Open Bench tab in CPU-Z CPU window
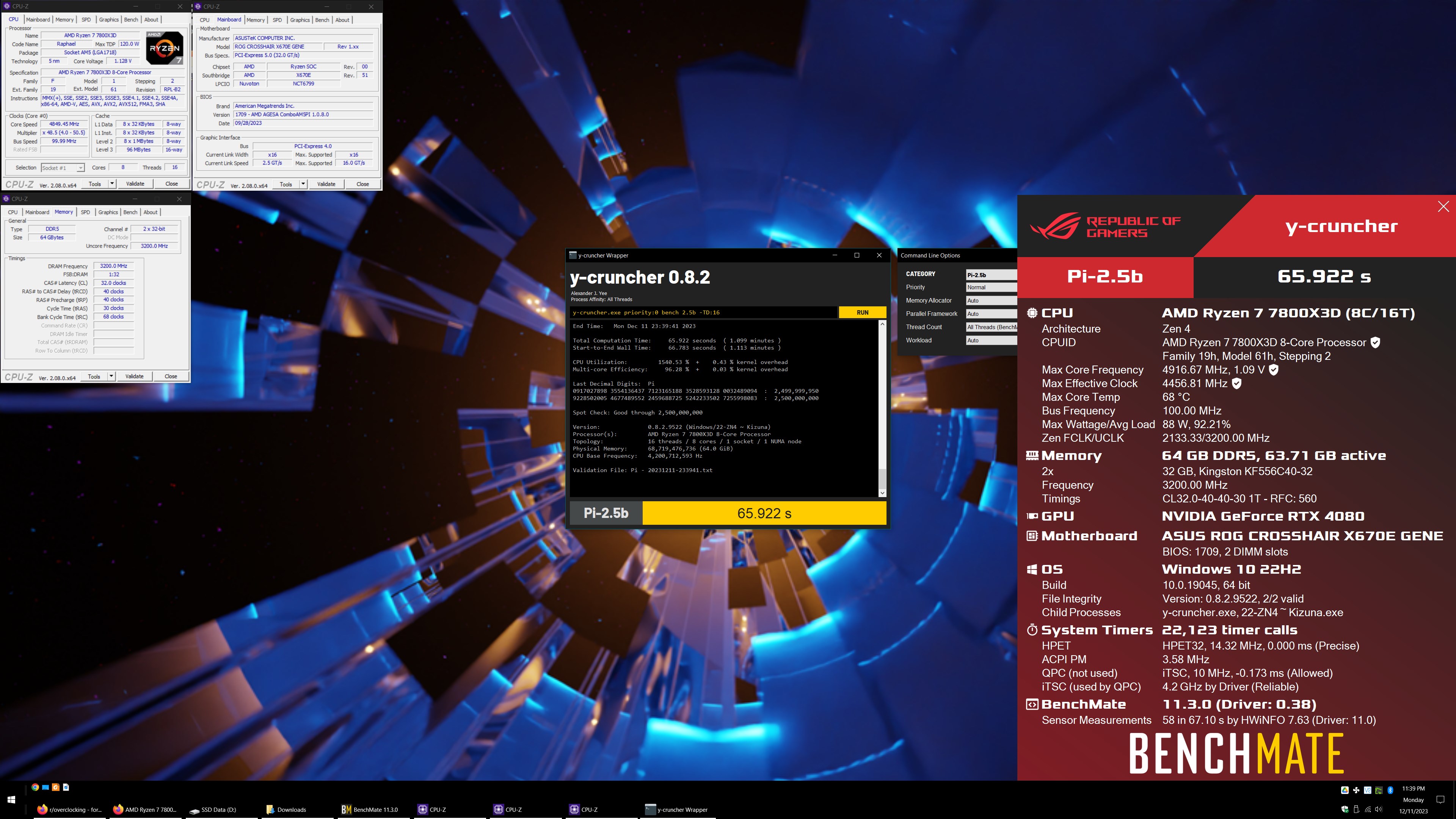Screen dimensions: 1456x819 [x=131, y=20]
